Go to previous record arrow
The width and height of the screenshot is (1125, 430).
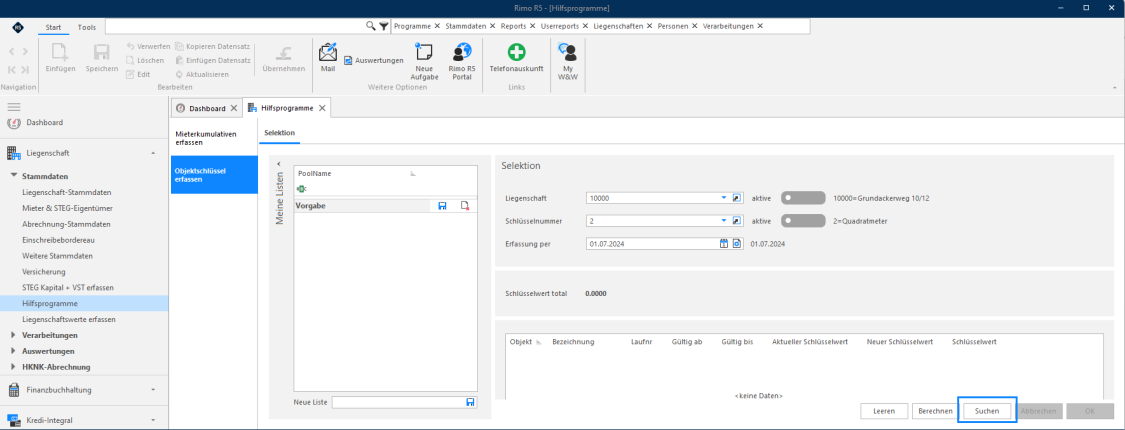pyautogui.click(x=12, y=52)
